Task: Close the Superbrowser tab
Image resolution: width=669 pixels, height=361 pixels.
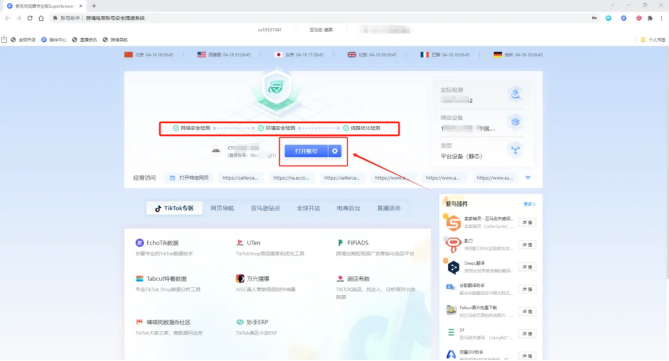Action: click(x=81, y=6)
